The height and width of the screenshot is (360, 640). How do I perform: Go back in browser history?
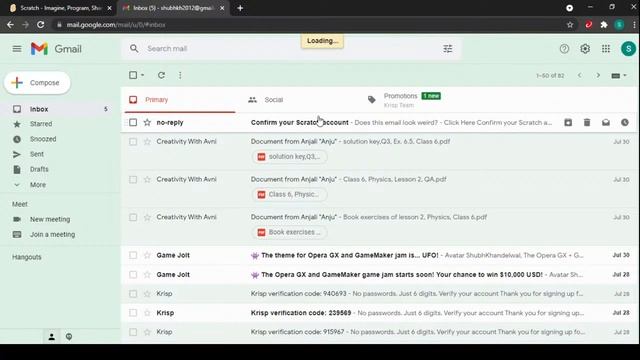pos(10,25)
